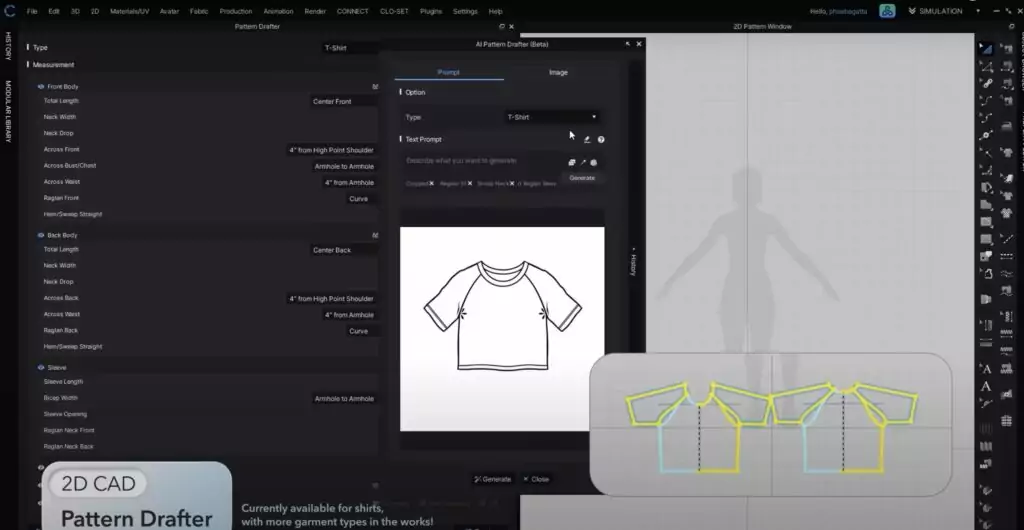Screen dimensions: 1024x530
Task: Open Type T-Shirt dropdown in Pattern Drafter panel
Action: (350, 48)
